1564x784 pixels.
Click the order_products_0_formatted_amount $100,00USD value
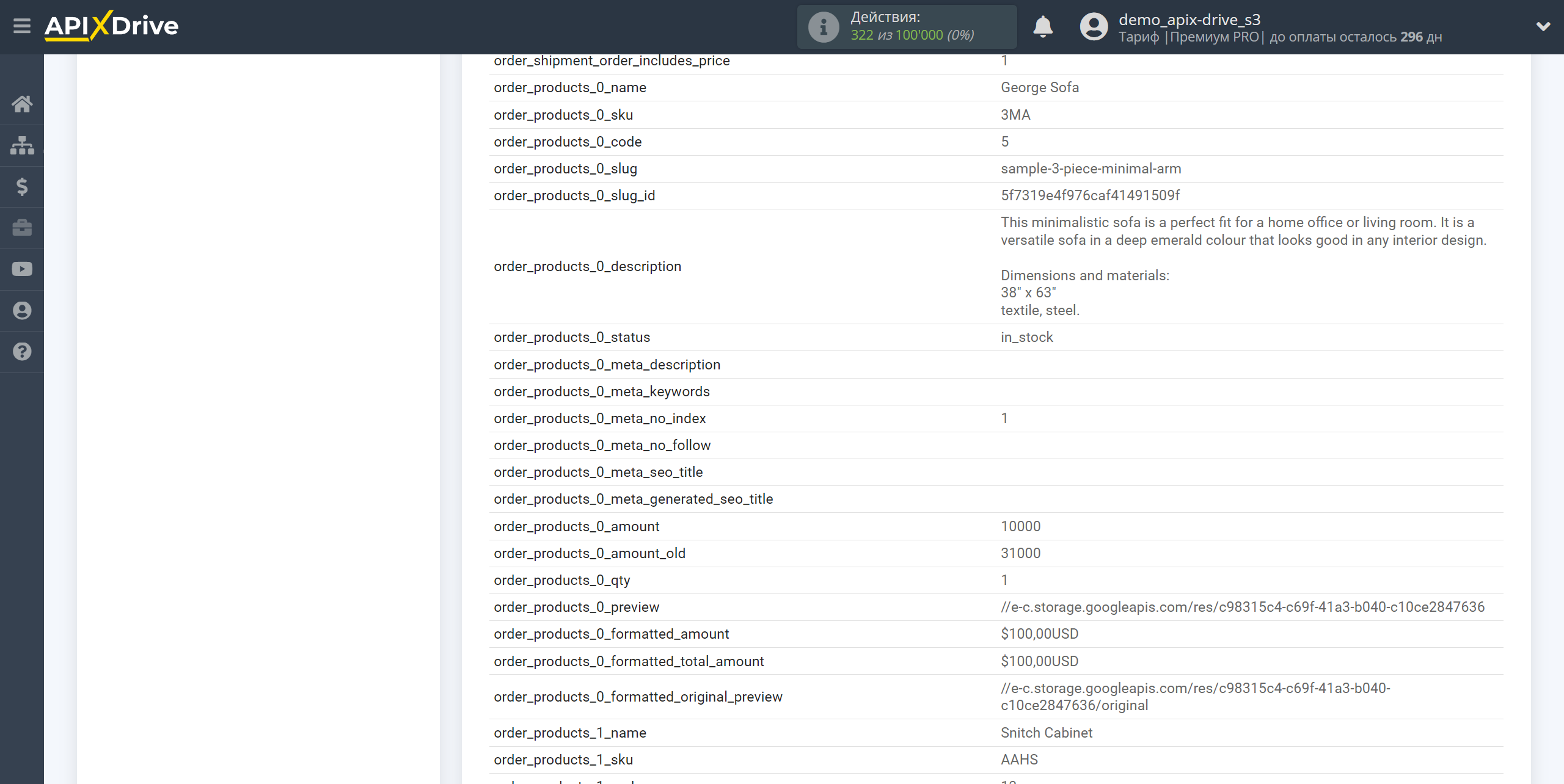click(1039, 634)
